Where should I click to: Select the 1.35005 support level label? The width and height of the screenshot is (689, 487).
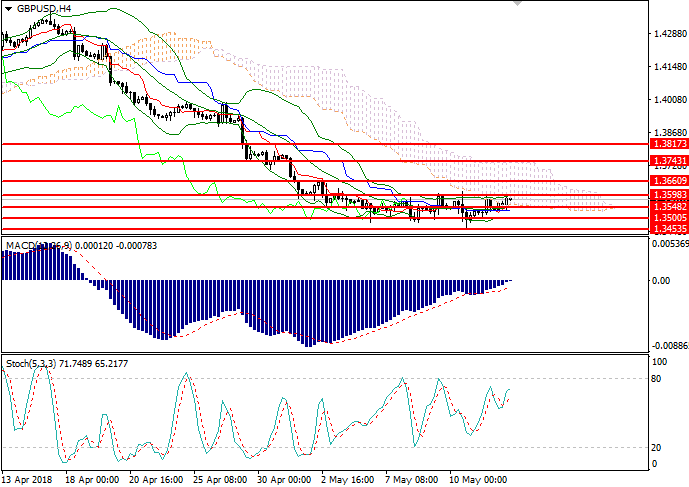pyautogui.click(x=665, y=217)
